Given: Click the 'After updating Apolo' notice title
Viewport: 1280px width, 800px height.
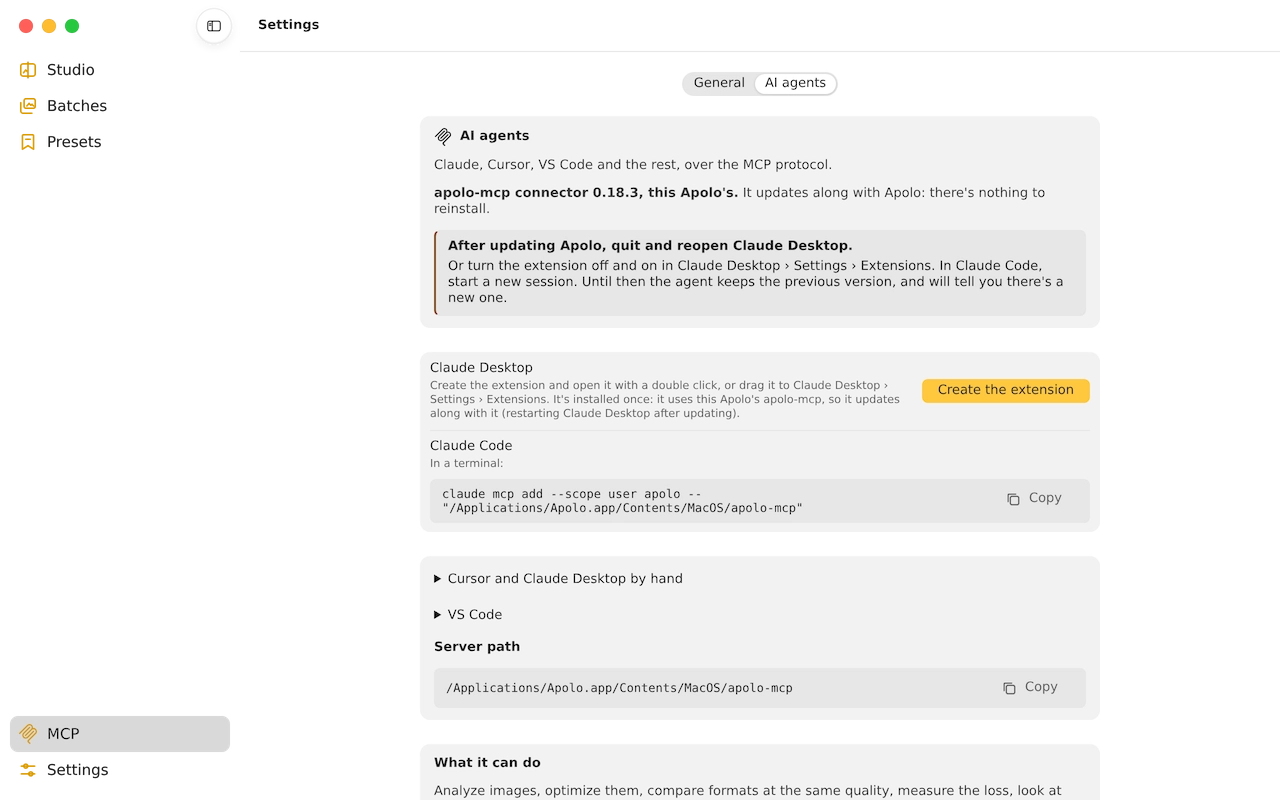Looking at the screenshot, I should (x=650, y=246).
